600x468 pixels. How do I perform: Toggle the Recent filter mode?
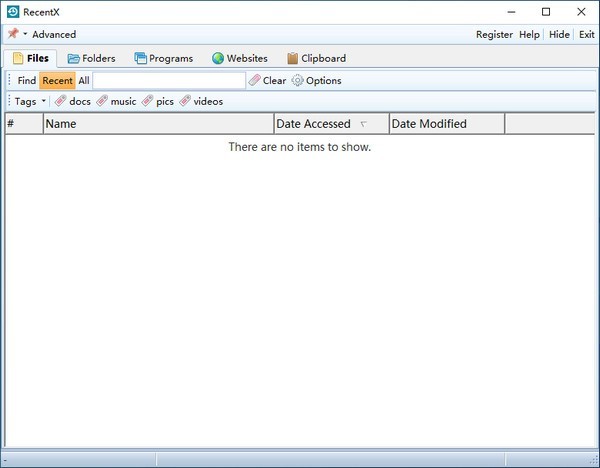[x=57, y=81]
